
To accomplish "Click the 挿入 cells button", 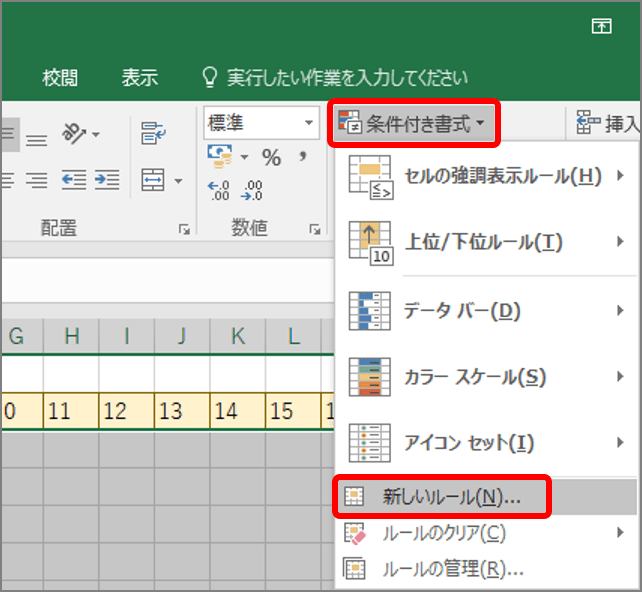I will pyautogui.click(x=608, y=123).
